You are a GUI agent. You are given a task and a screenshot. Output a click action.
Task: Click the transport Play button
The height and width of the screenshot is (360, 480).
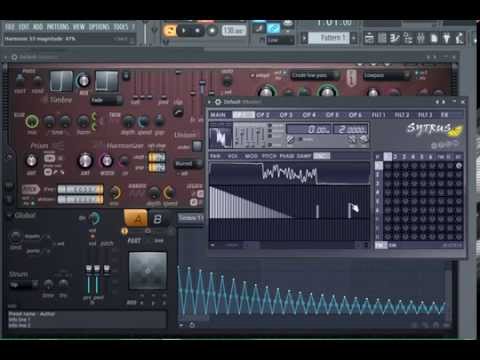point(184,31)
